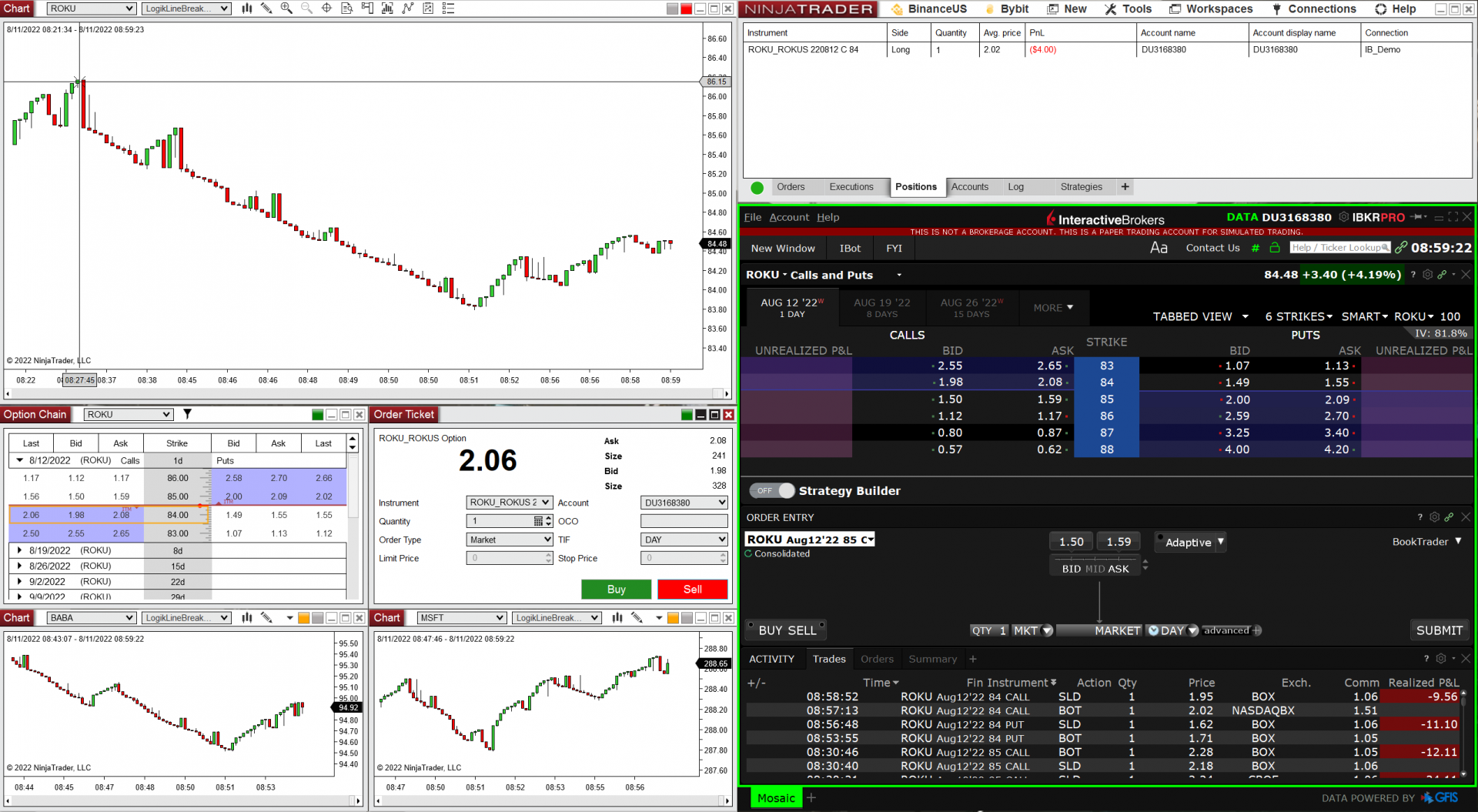Click the Option Chain filter funnel icon
The height and width of the screenshot is (812, 1478).
187,414
